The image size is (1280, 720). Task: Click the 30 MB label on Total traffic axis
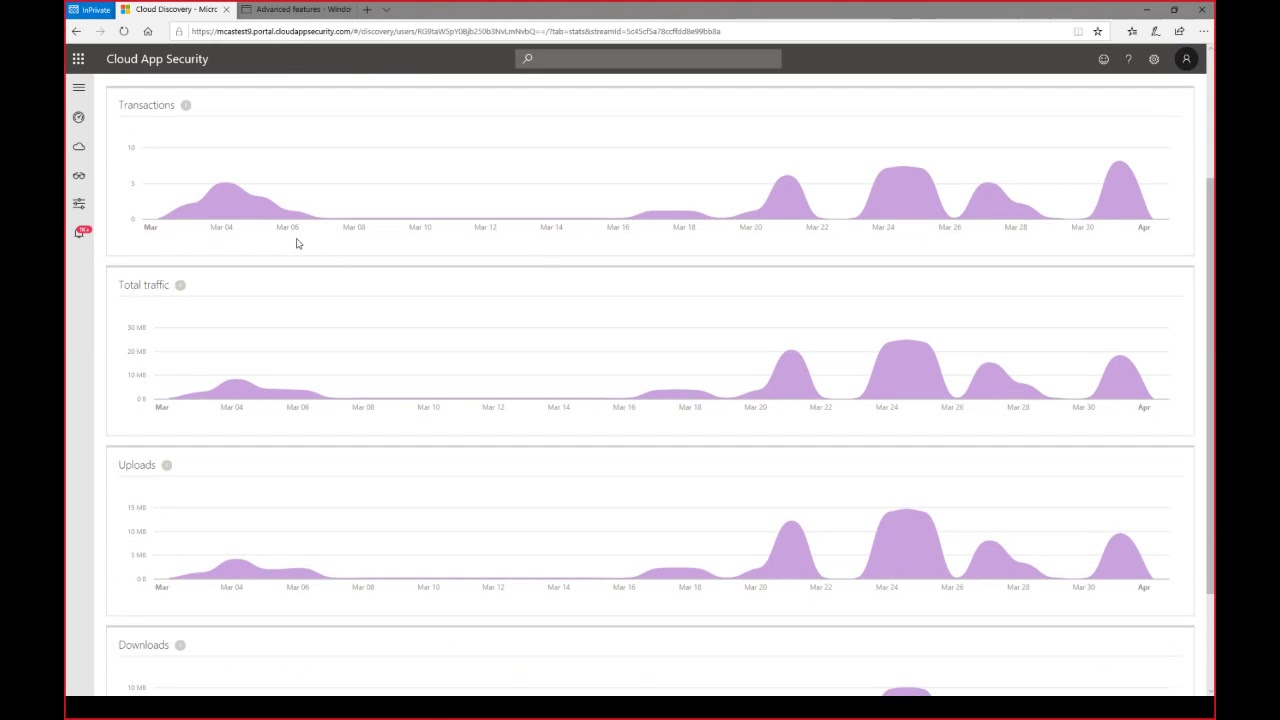point(137,327)
